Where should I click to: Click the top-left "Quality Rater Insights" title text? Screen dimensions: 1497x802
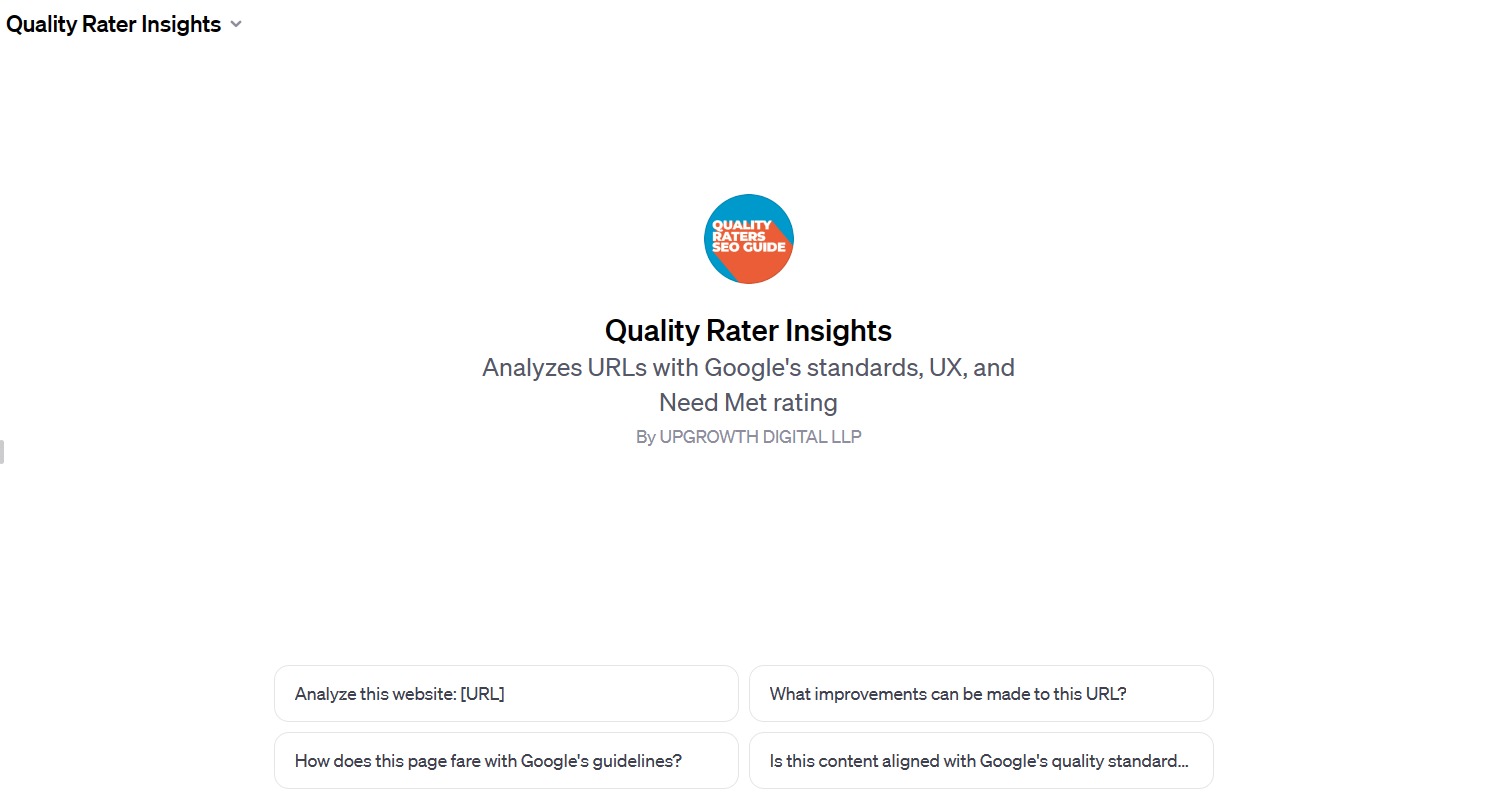click(x=114, y=25)
